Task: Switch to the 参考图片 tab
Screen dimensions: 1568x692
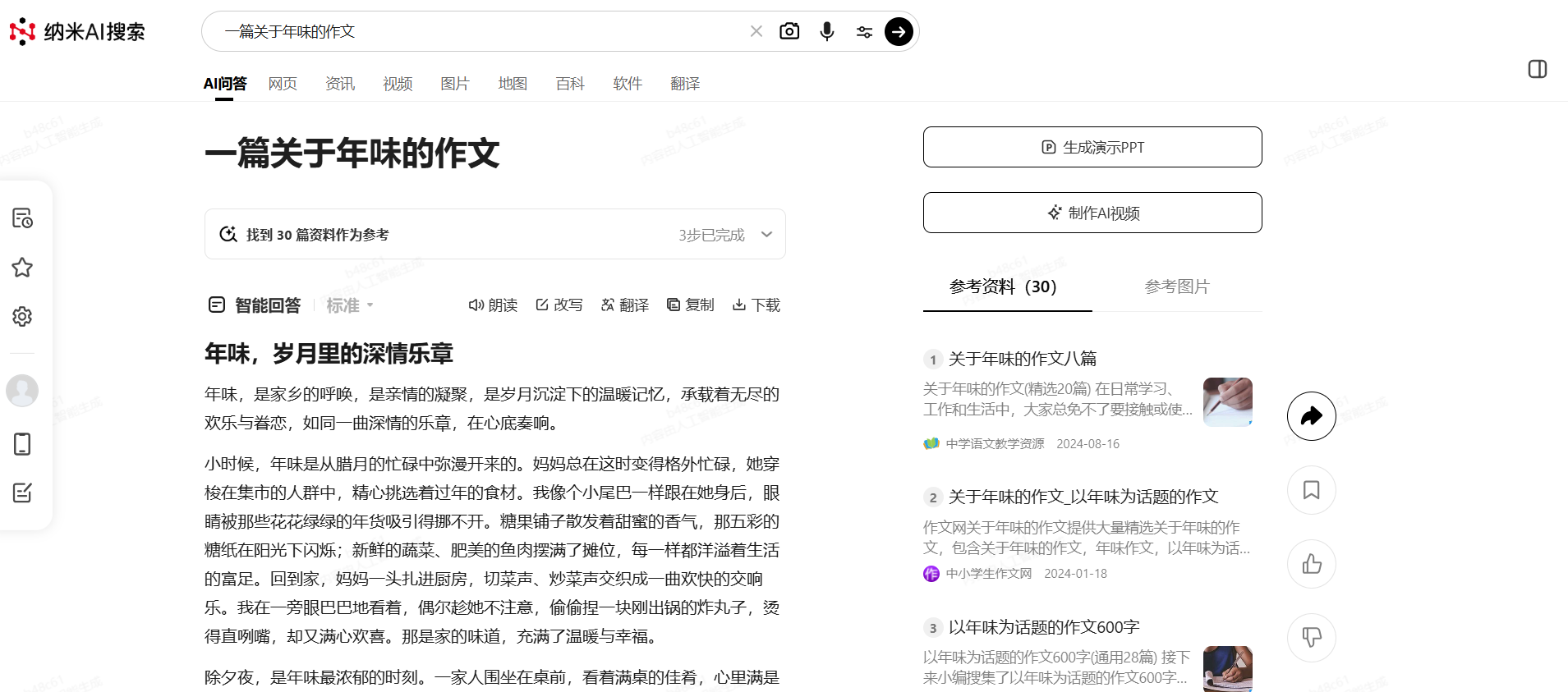Action: pos(1177,286)
